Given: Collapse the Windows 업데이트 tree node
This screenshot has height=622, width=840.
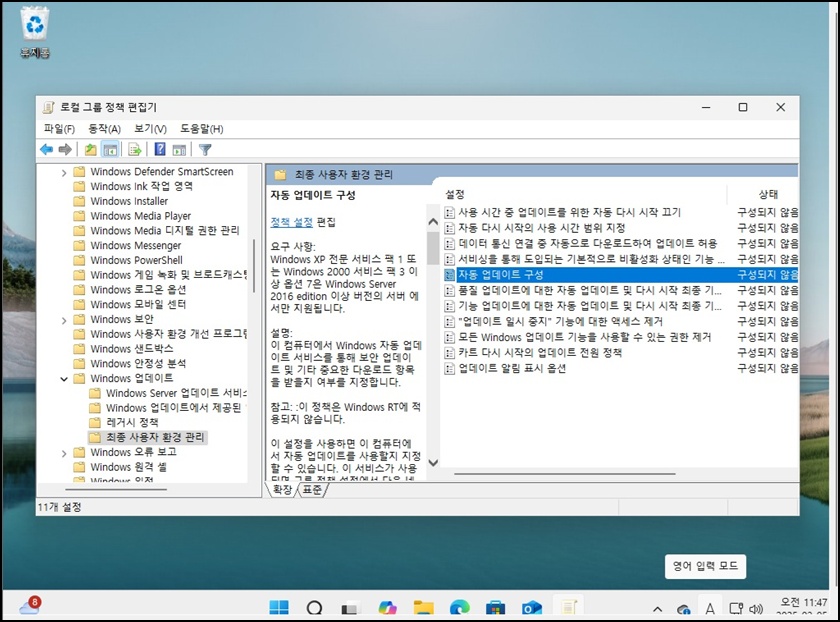Looking at the screenshot, I should coord(64,379).
